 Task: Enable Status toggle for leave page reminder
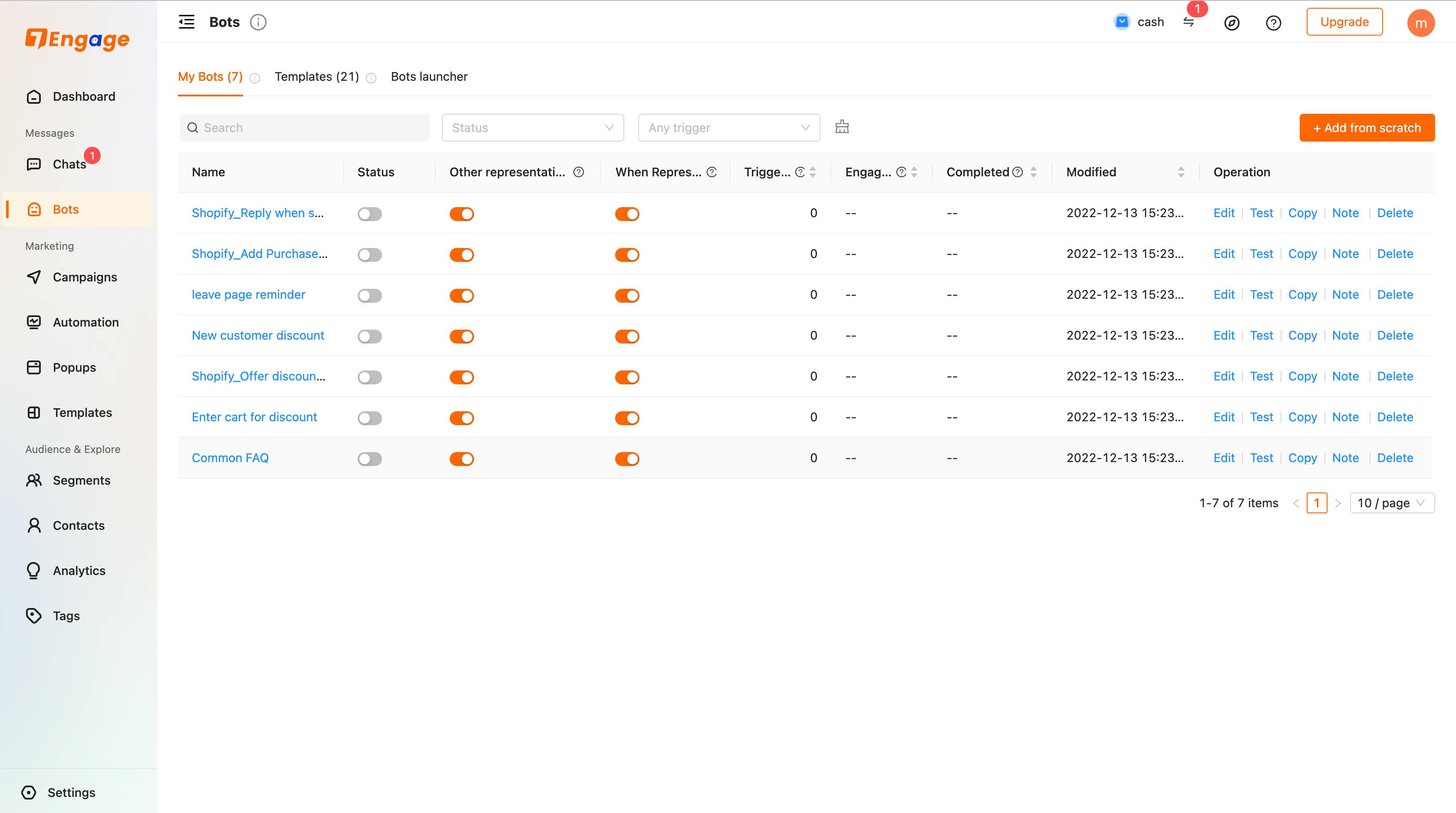tap(370, 296)
